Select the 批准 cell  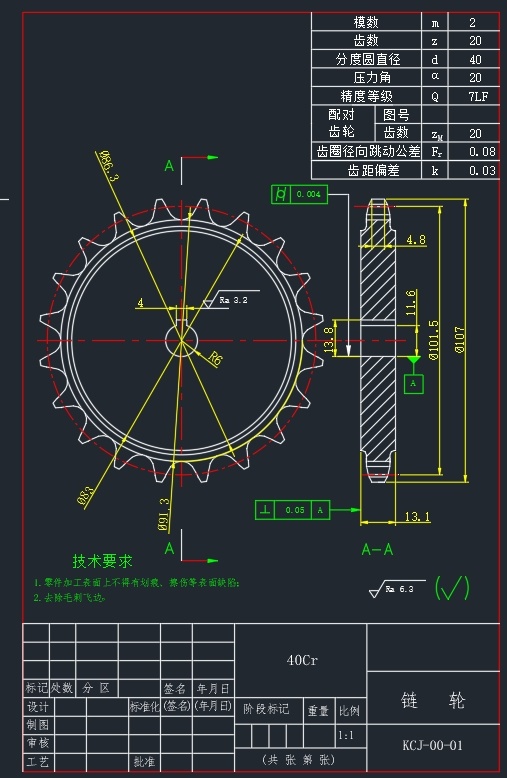coord(144,761)
